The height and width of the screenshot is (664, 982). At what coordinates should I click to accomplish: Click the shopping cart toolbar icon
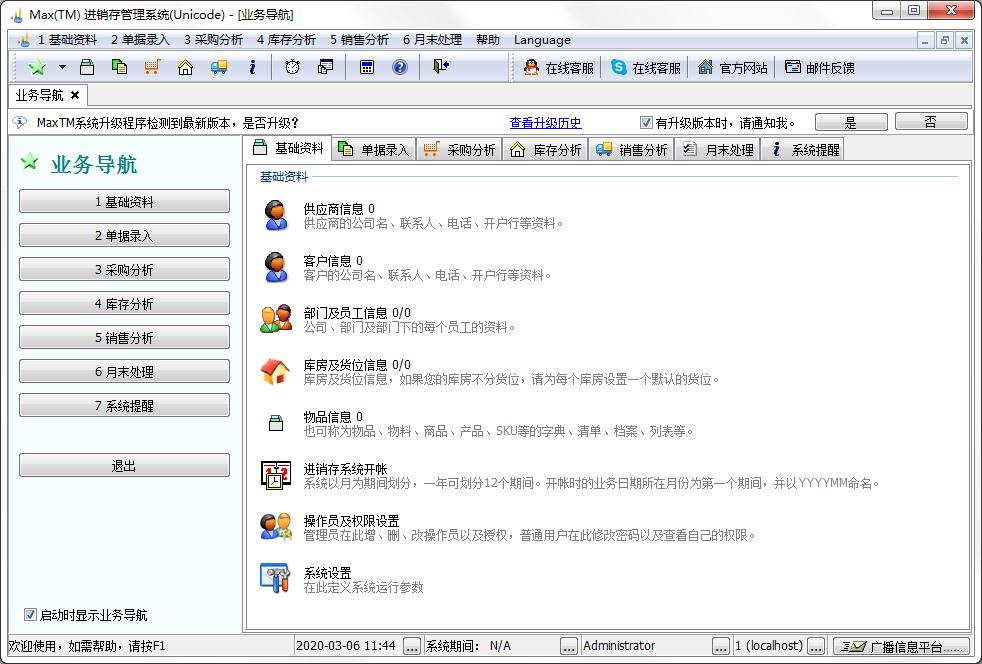pyautogui.click(x=152, y=67)
